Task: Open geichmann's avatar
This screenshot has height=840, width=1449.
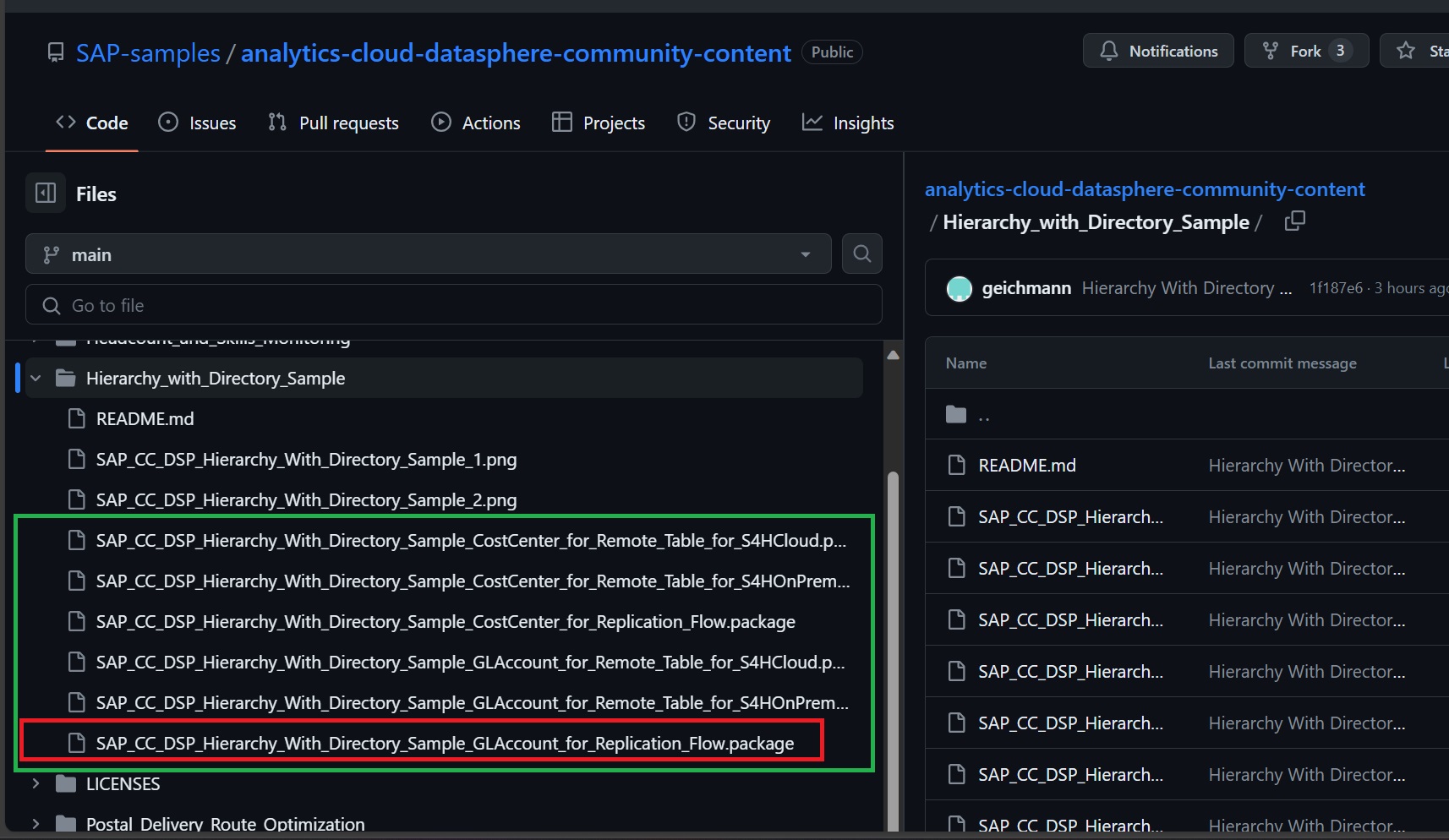Action: (960, 288)
